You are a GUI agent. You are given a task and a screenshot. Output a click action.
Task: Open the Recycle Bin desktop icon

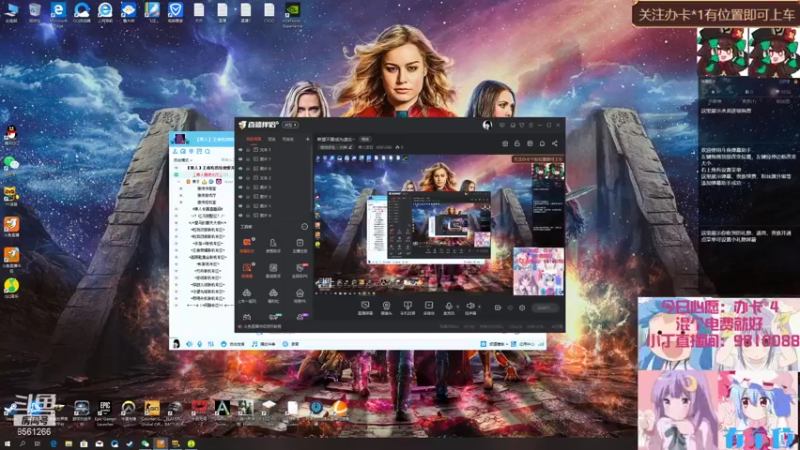pos(35,11)
